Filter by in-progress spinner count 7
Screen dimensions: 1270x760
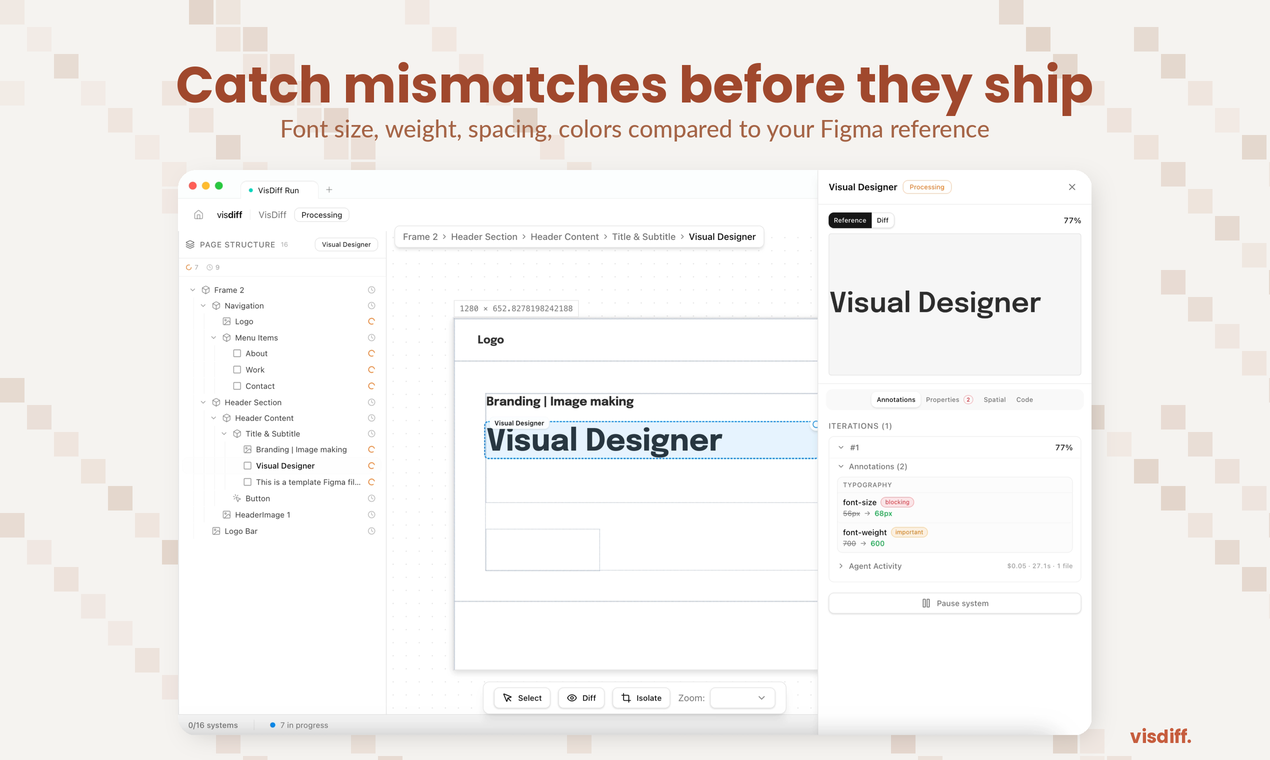(x=192, y=267)
